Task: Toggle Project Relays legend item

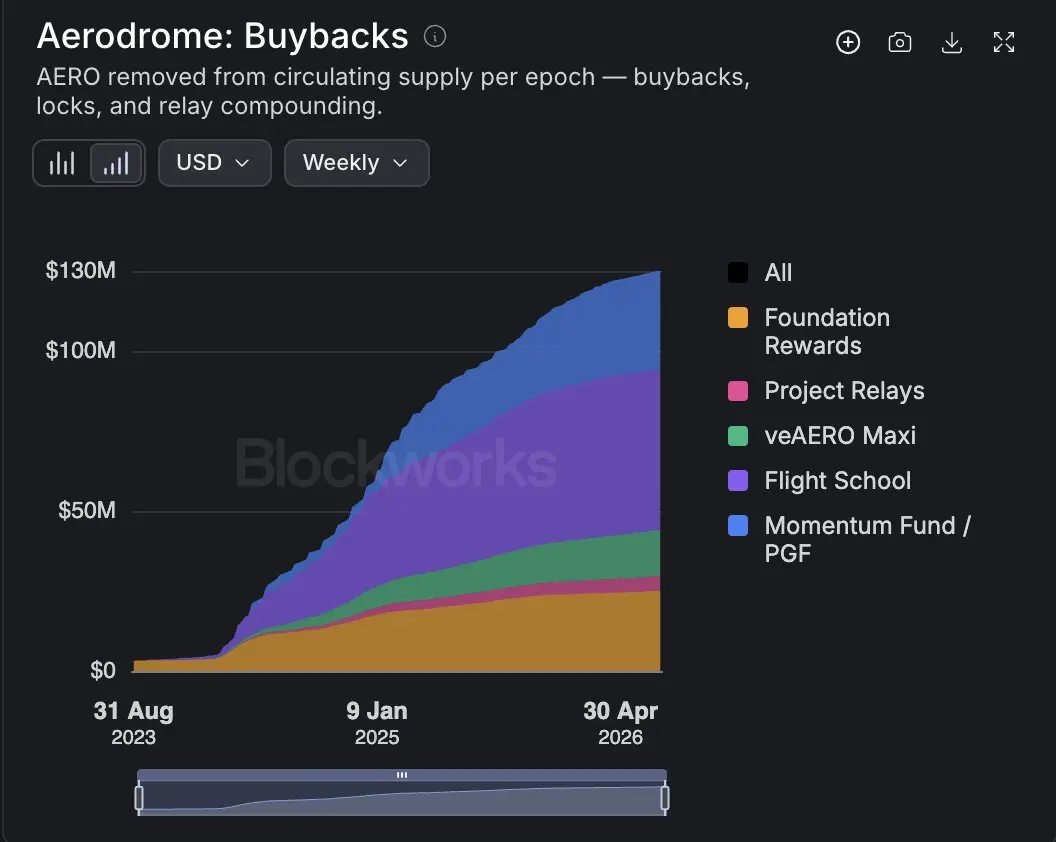Action: 826,391
